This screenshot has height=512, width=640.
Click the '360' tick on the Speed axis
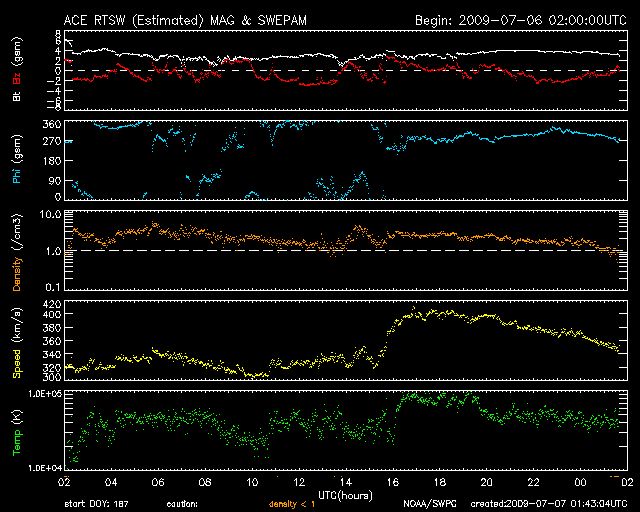[x=52, y=341]
